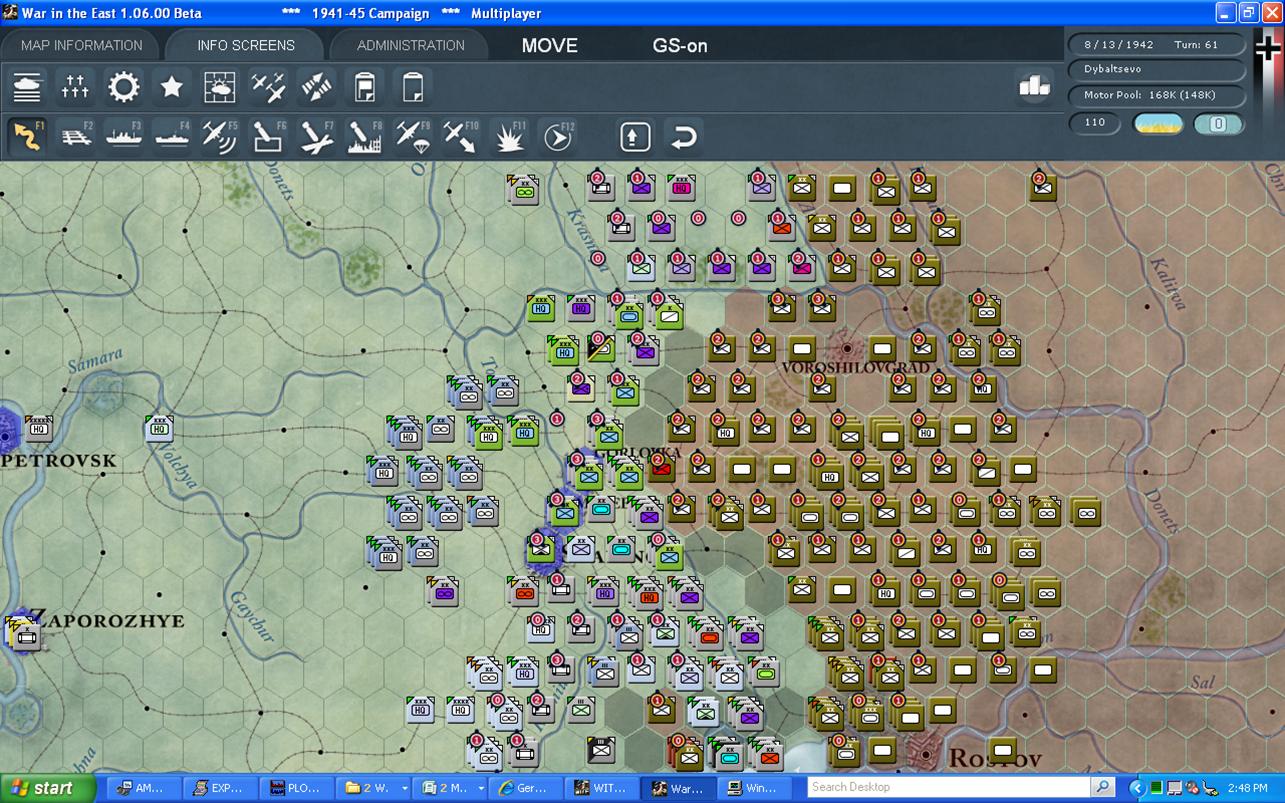Select the F4 amphibious transport mode
The image size is (1285, 803).
172,136
